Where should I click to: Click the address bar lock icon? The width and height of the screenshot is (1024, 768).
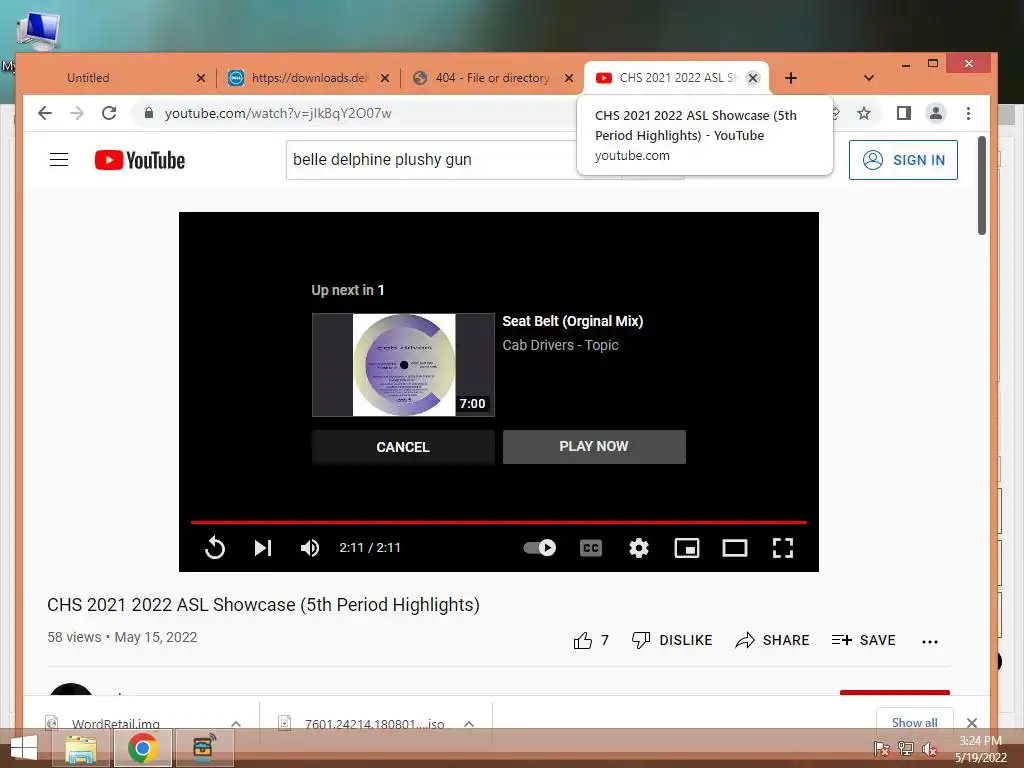pos(149,113)
